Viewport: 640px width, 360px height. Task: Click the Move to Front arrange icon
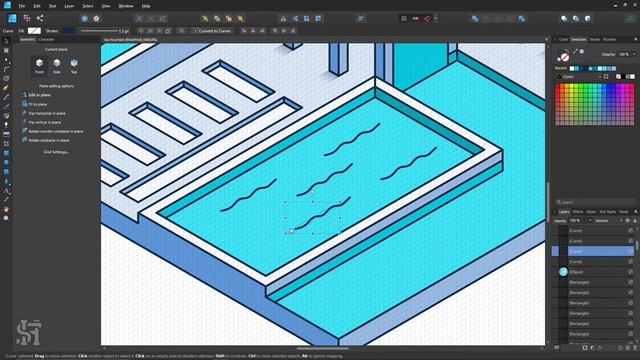pos(240,18)
